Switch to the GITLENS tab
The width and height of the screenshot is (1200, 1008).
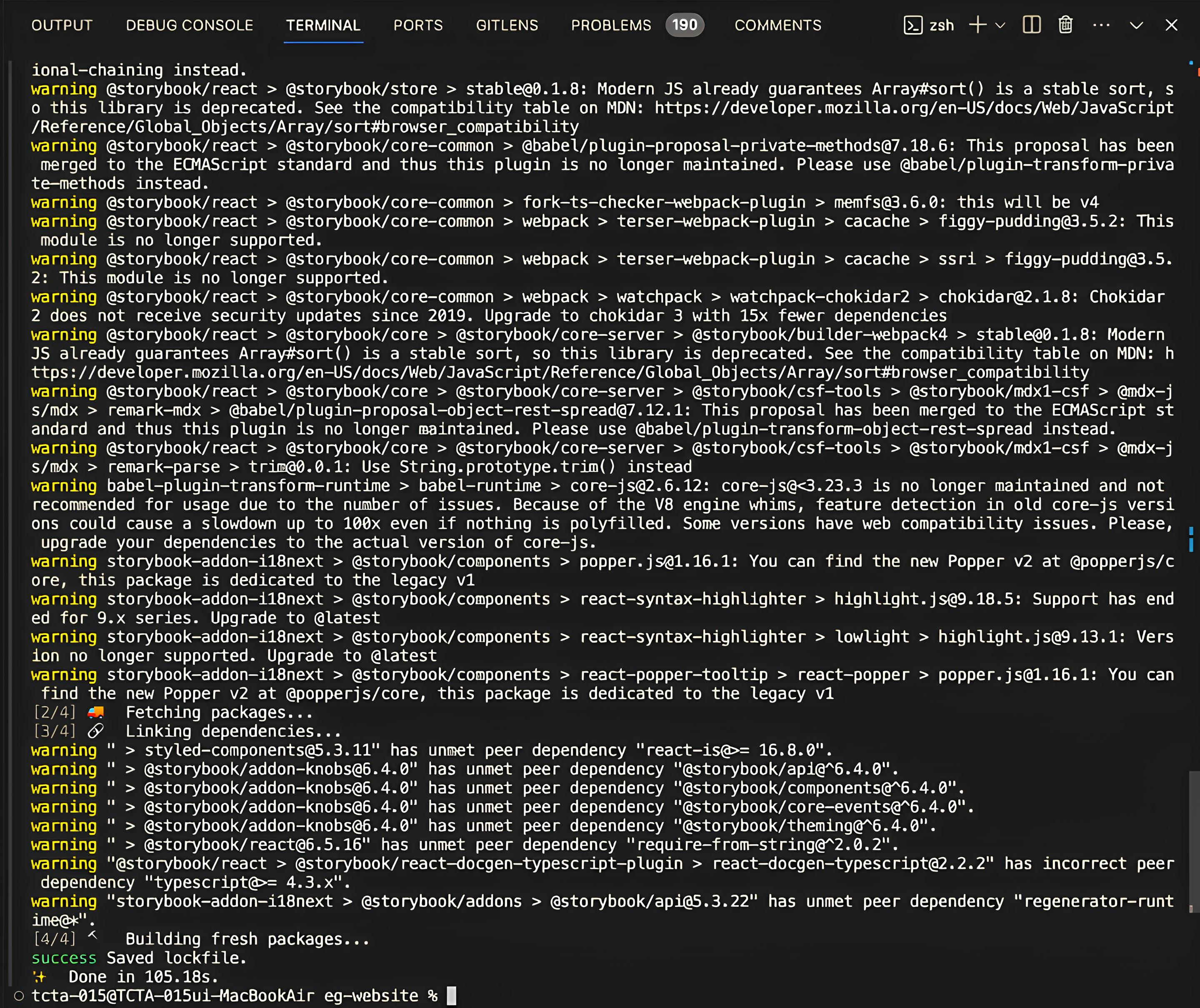pos(507,25)
